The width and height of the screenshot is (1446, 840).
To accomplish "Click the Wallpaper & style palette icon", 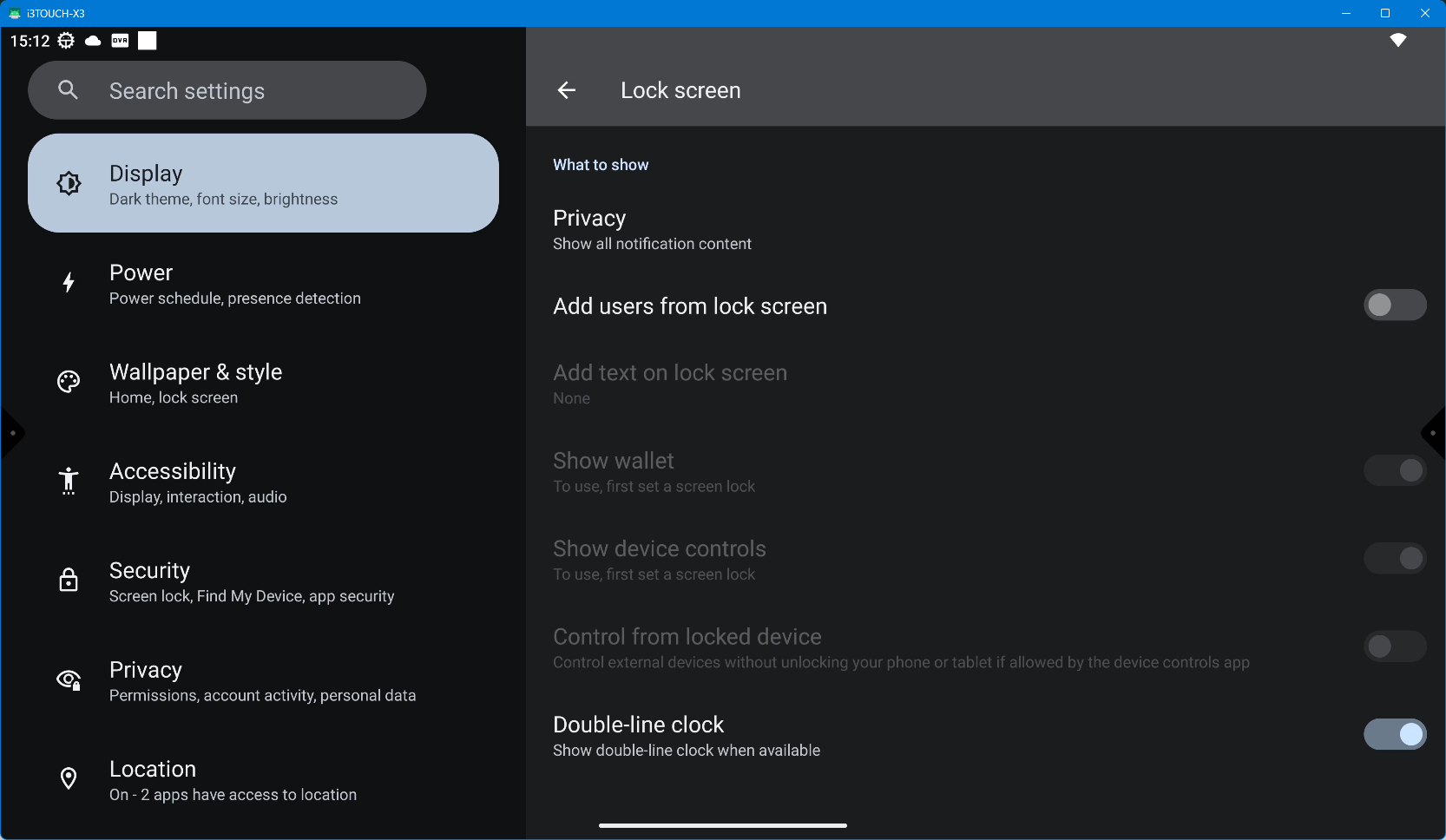I will [69, 382].
